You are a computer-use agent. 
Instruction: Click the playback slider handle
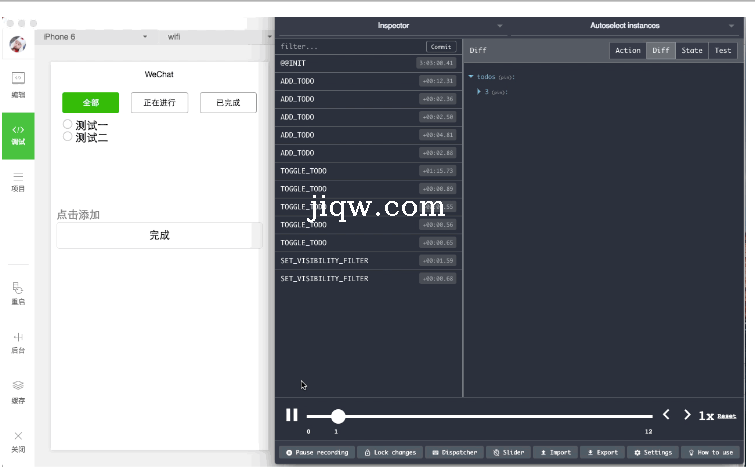click(x=338, y=416)
